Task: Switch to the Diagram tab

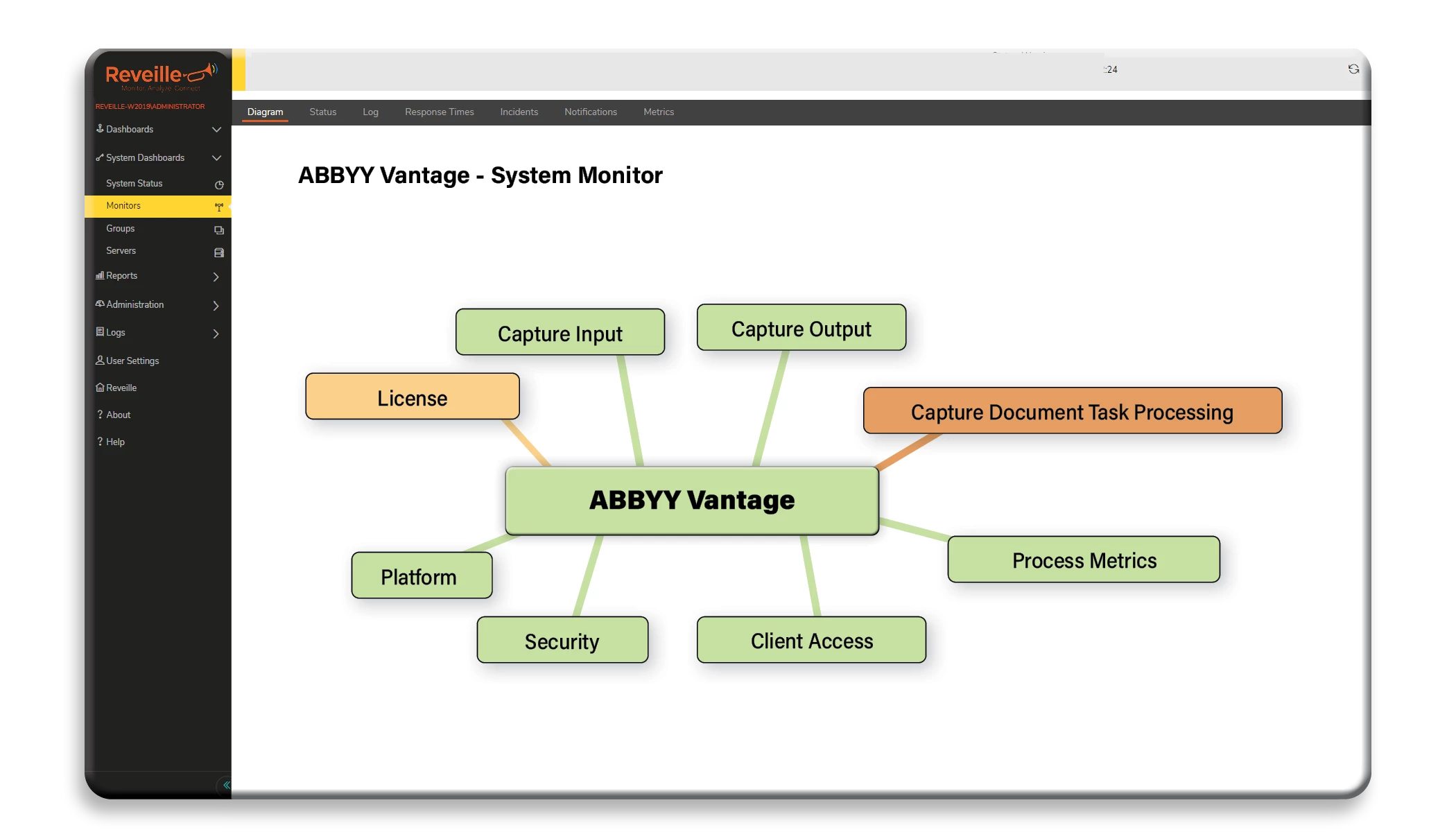Action: click(x=265, y=112)
